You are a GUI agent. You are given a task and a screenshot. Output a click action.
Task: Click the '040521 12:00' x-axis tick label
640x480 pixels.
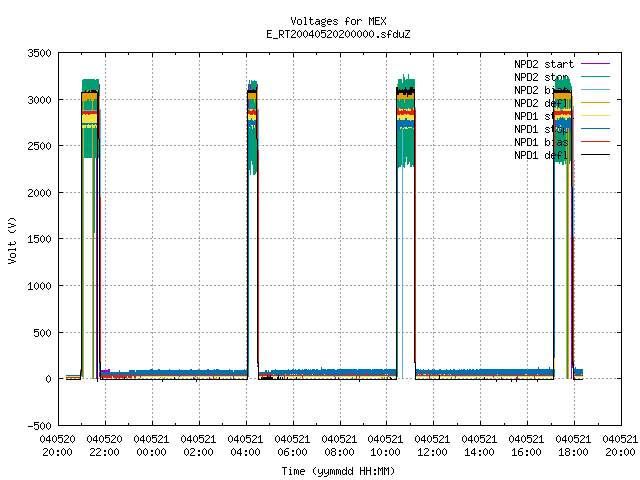[432, 446]
